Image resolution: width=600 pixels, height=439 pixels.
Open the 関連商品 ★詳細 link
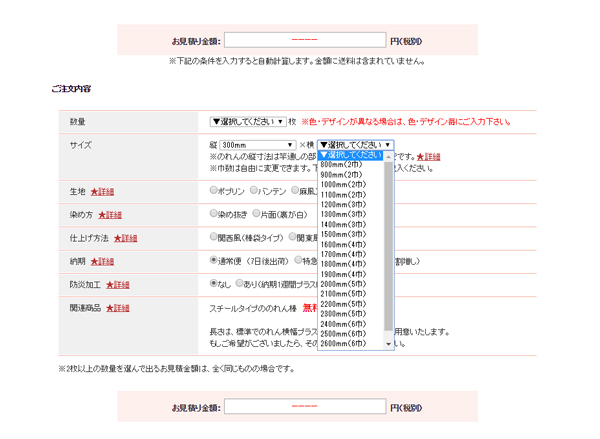click(x=118, y=308)
